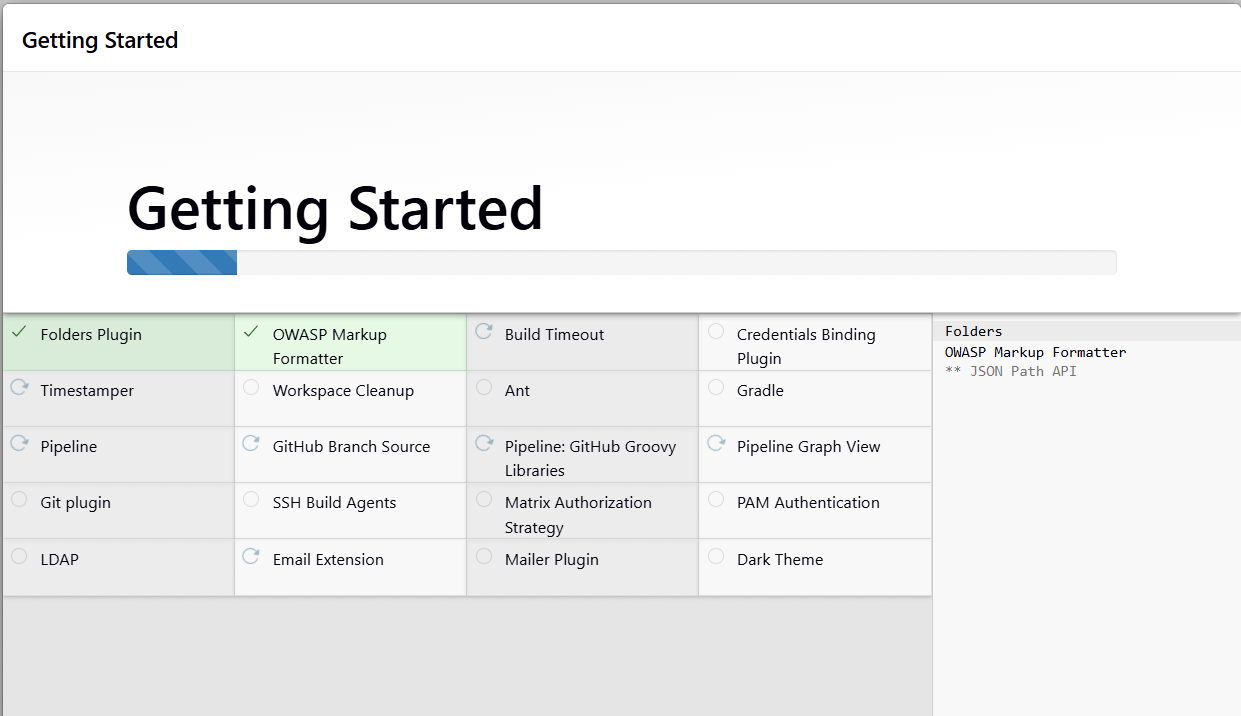Click the small Getting Started header title
The width and height of the screenshot is (1241, 716).
click(x=100, y=40)
